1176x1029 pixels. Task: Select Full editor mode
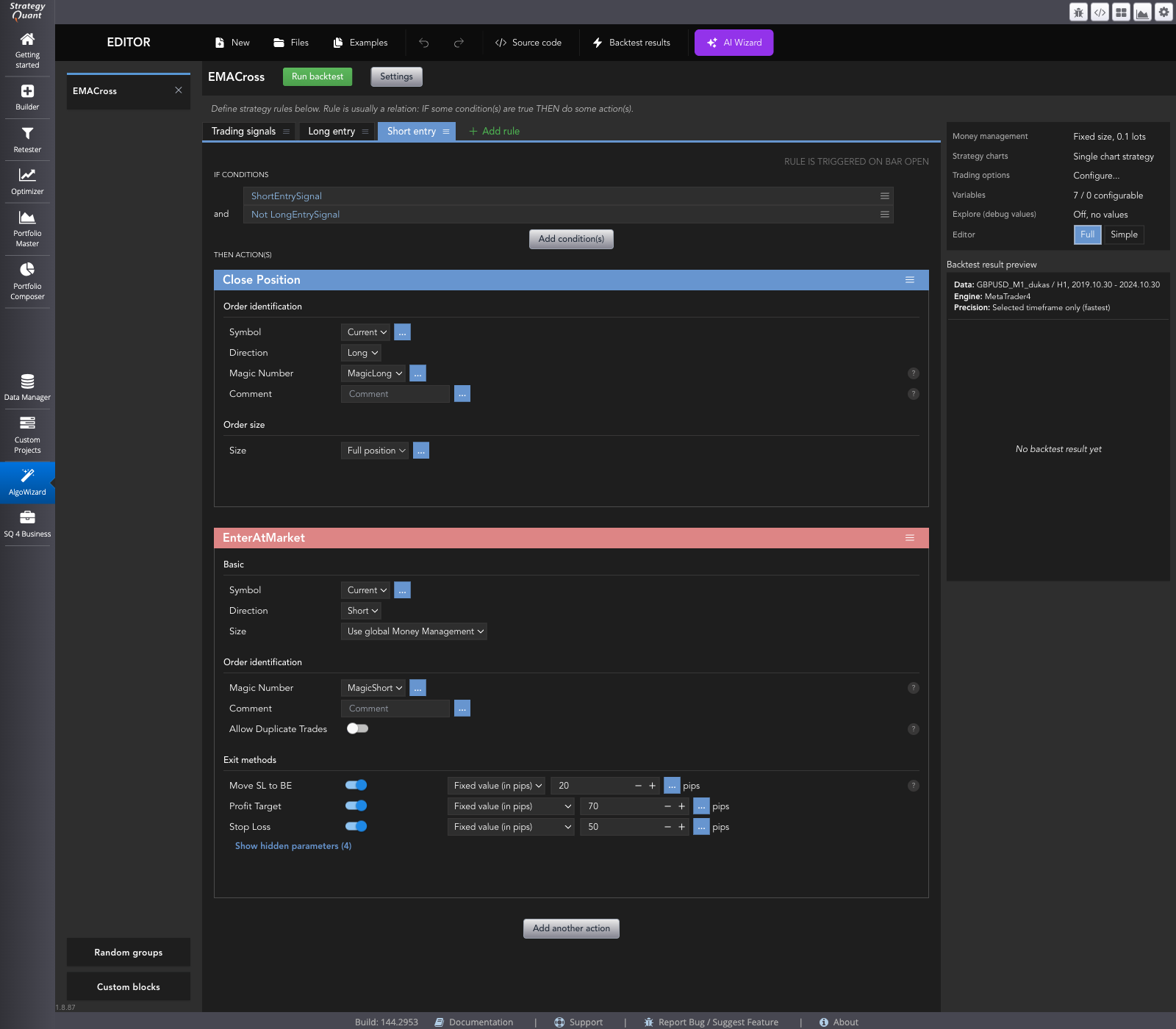click(x=1088, y=234)
